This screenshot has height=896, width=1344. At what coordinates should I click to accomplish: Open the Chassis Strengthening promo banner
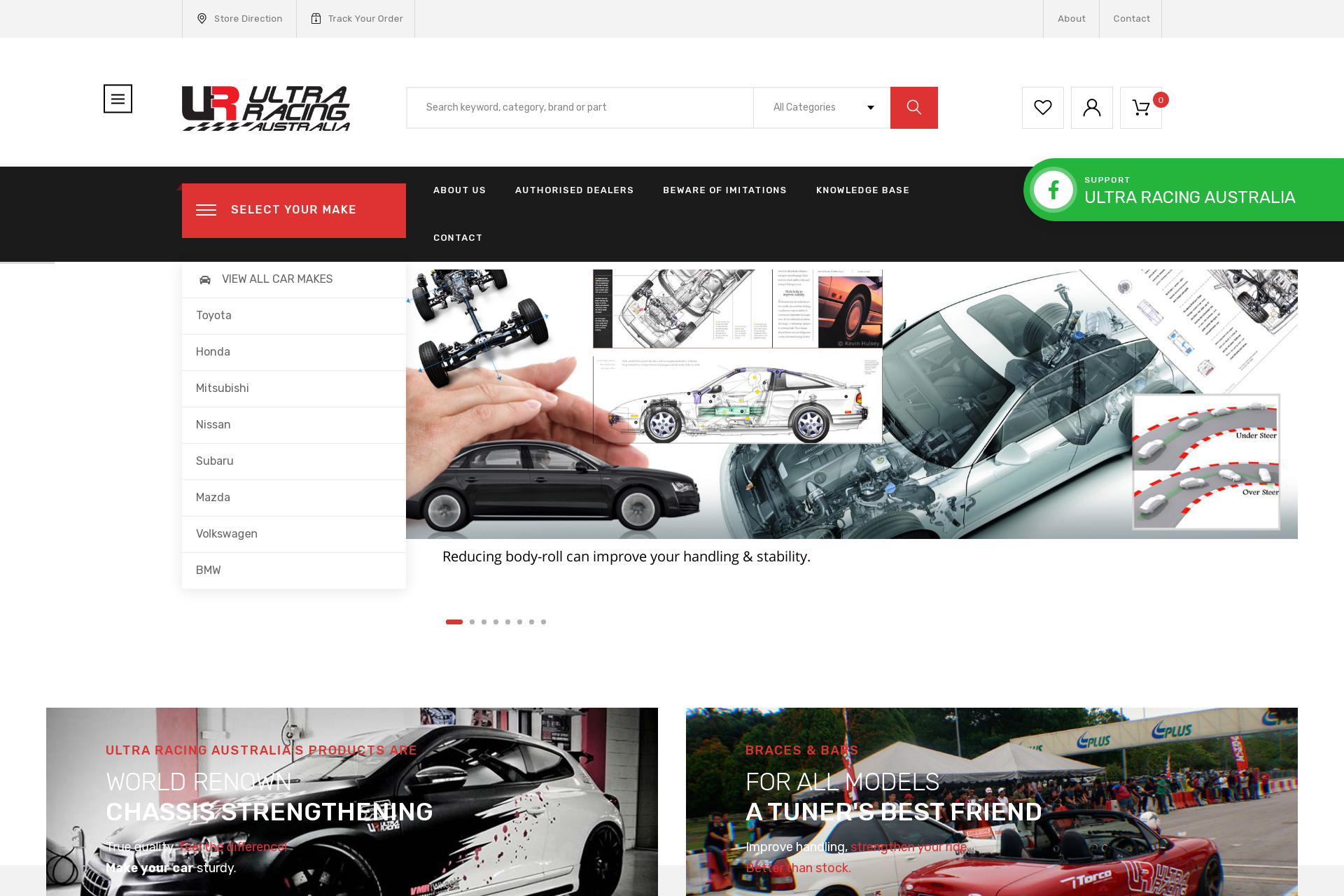pos(352,801)
